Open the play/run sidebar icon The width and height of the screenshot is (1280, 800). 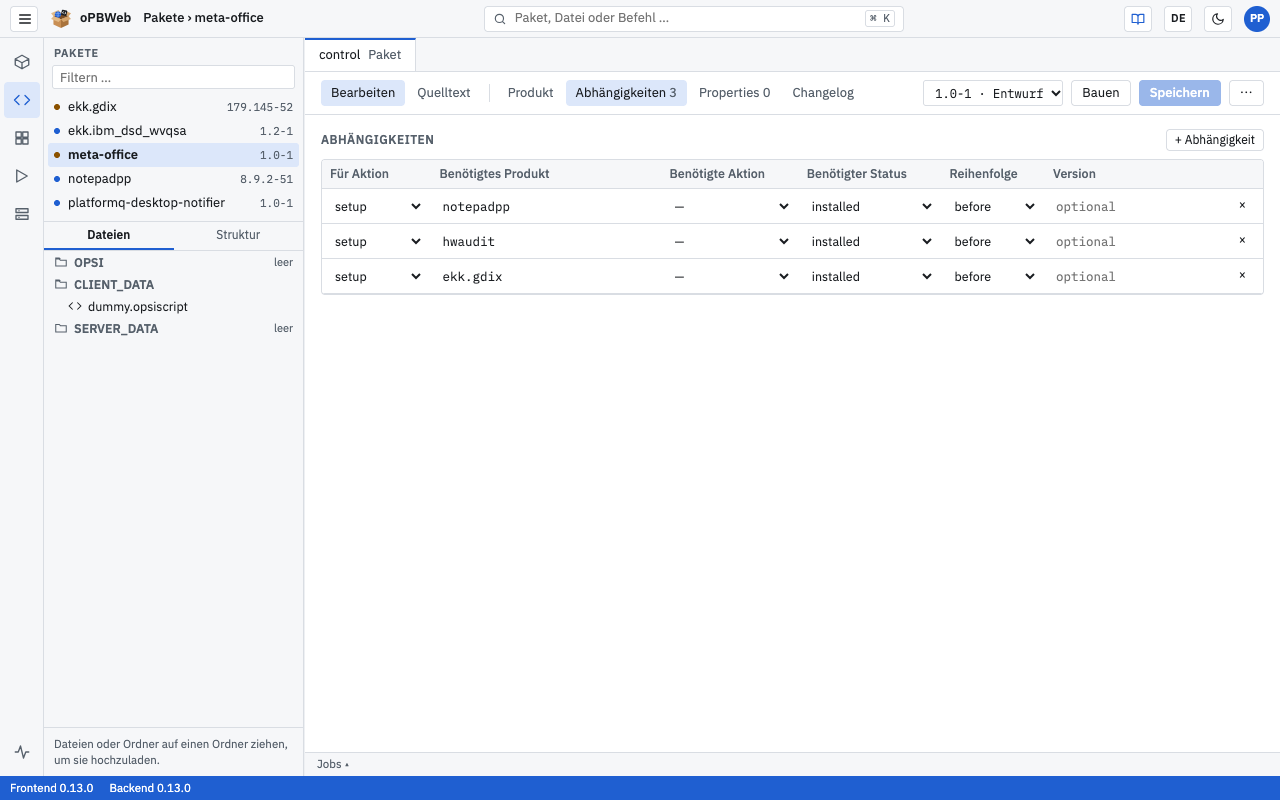click(22, 176)
